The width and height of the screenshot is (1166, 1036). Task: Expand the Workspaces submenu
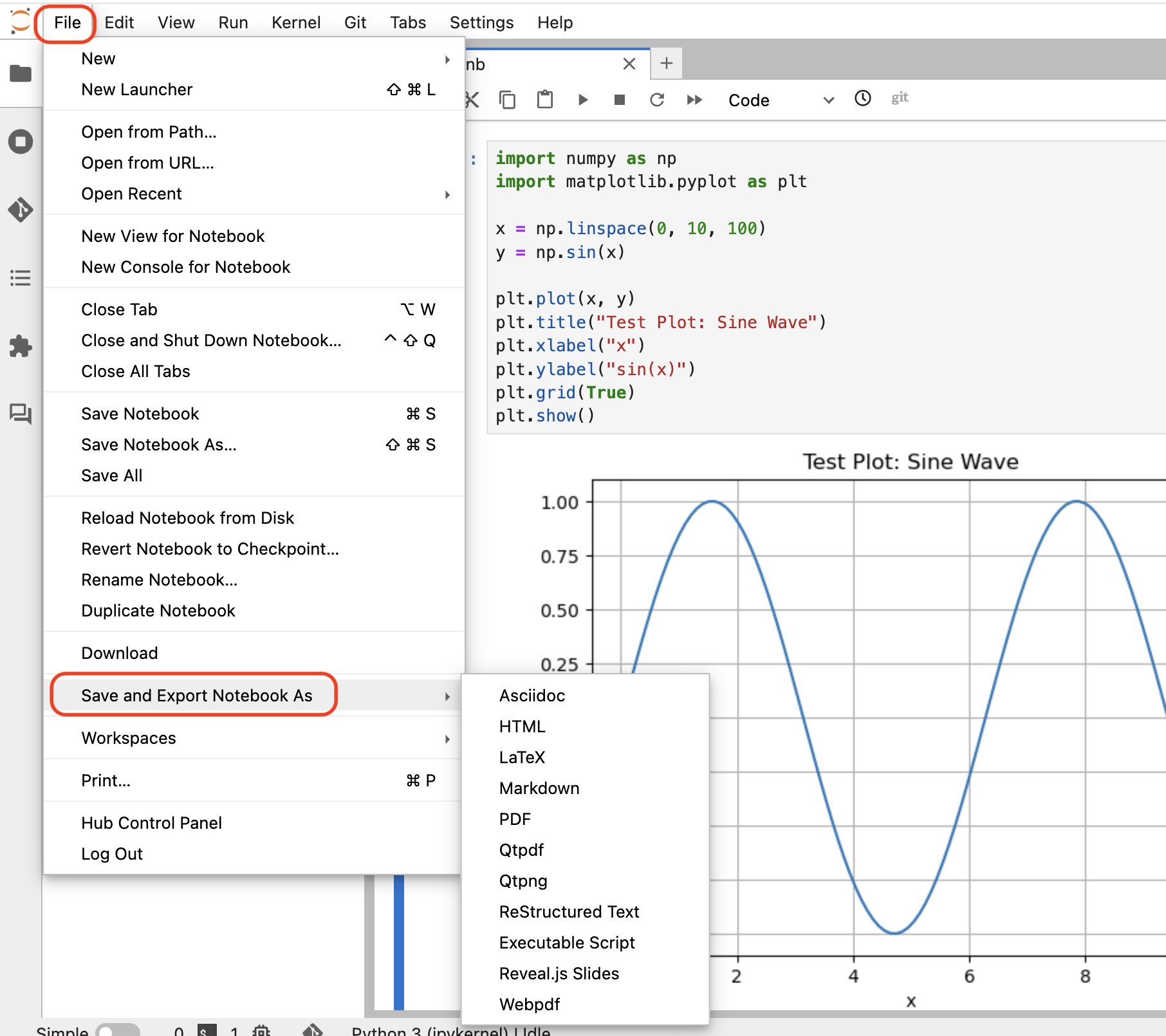click(254, 738)
